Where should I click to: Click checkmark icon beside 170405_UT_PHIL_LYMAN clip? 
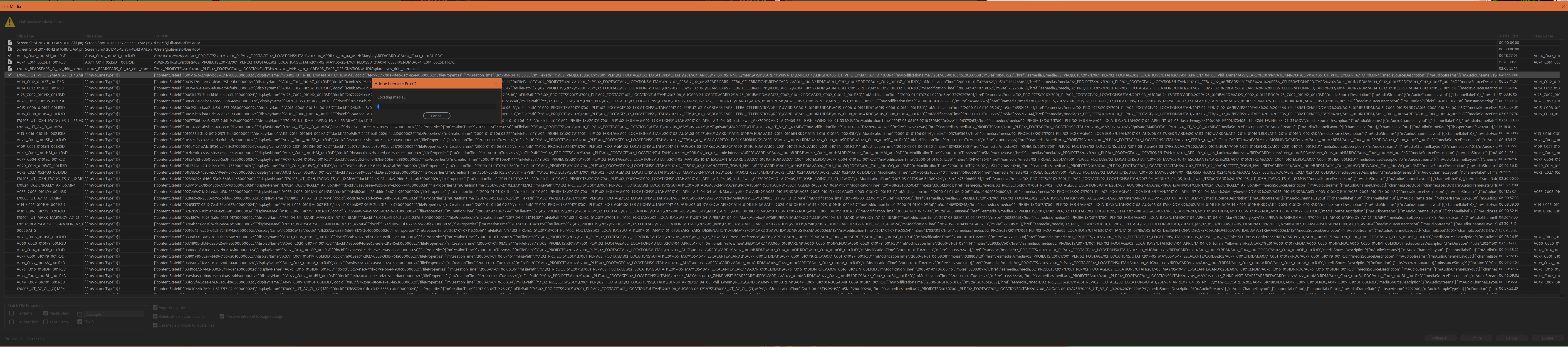click(10, 75)
